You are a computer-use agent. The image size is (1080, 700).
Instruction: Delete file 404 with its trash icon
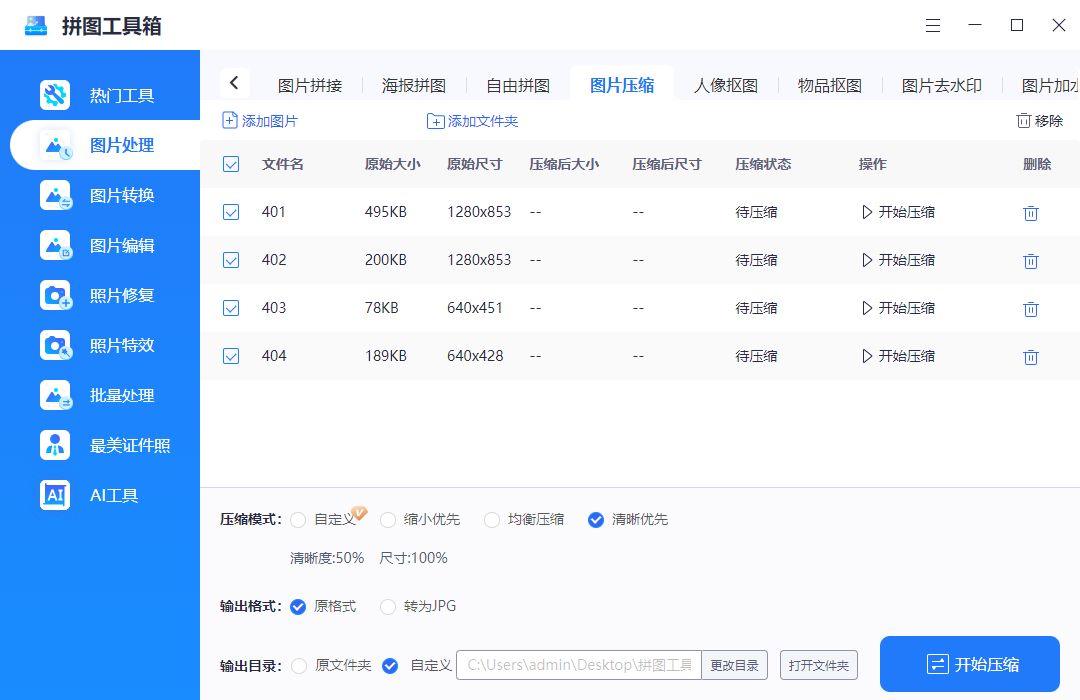pos(1030,357)
